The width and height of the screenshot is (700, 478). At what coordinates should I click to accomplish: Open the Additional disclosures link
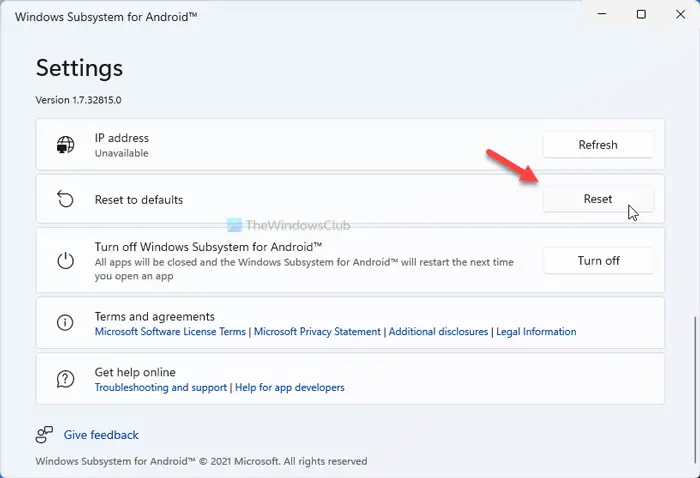click(438, 332)
